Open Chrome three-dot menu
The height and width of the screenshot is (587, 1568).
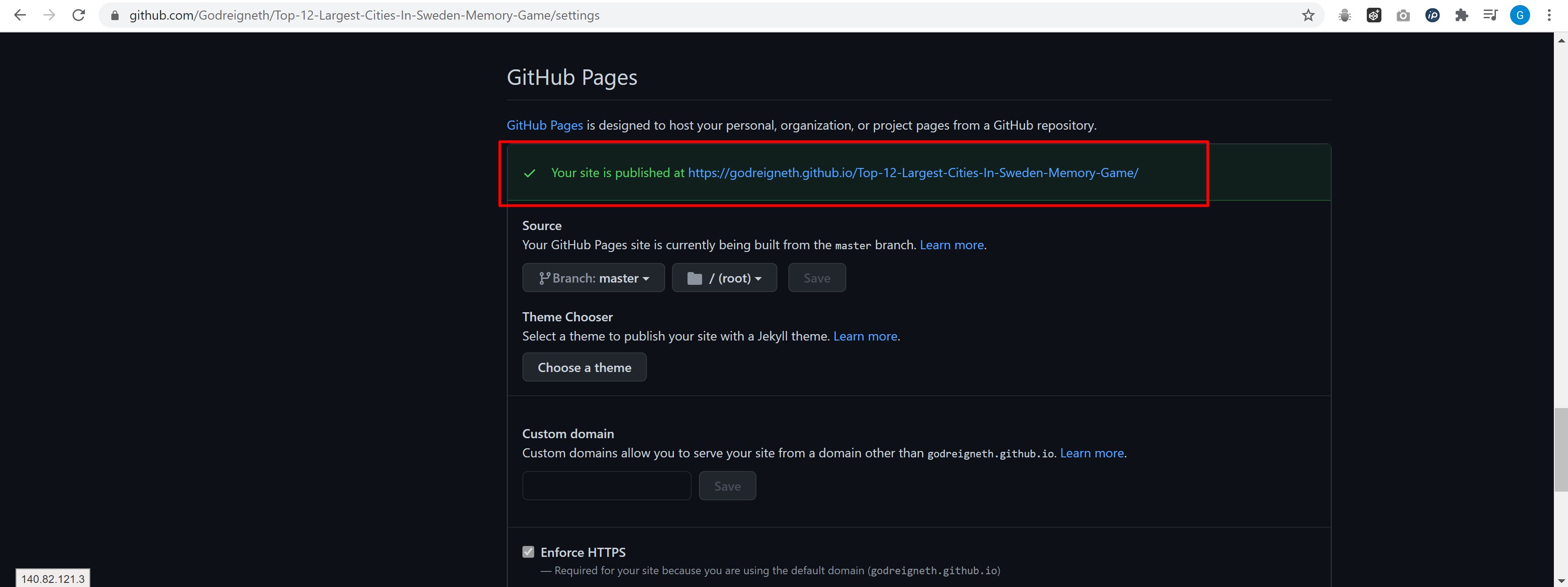click(x=1549, y=15)
